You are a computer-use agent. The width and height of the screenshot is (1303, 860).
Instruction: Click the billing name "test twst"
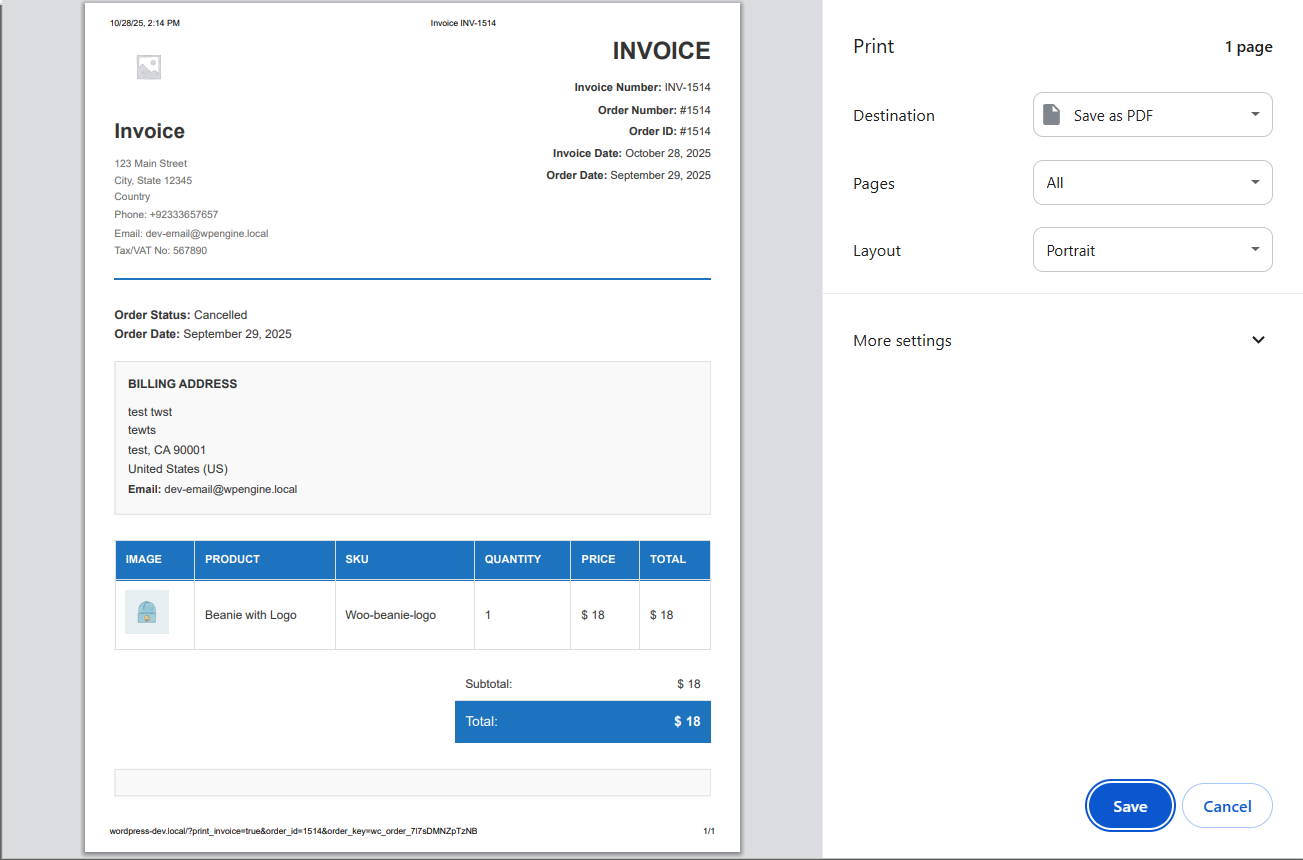(150, 412)
